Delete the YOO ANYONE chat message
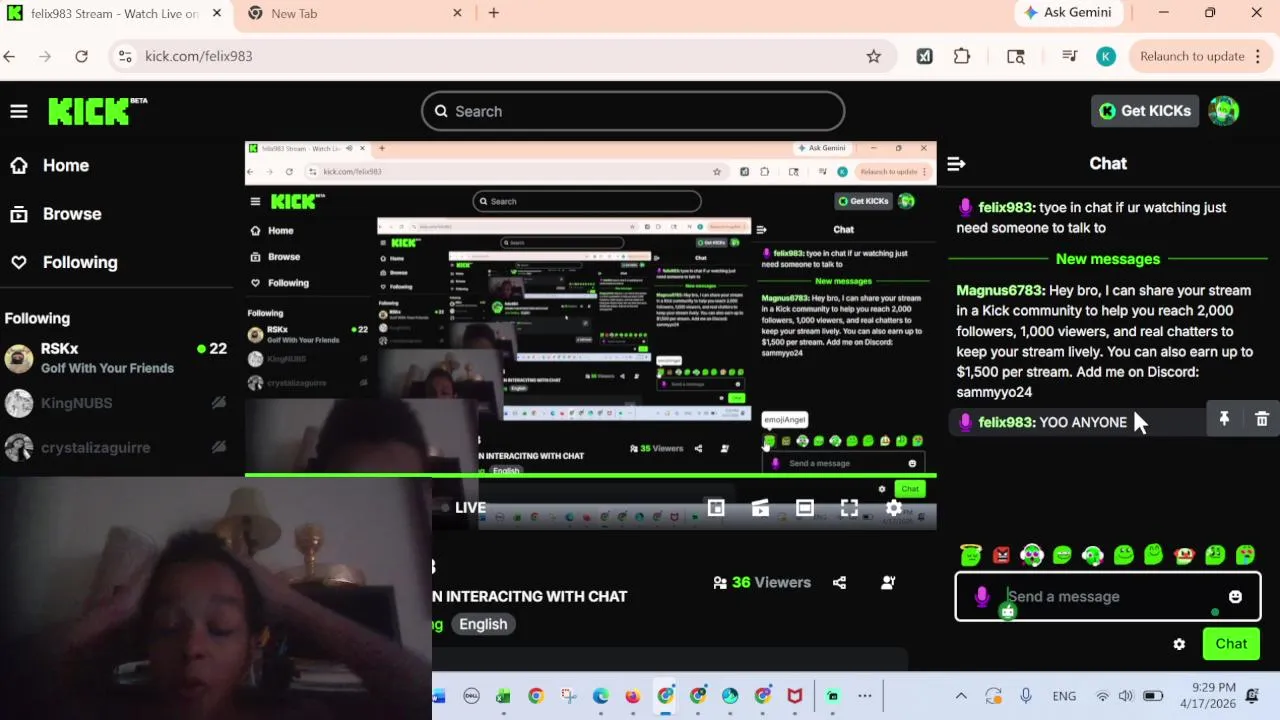This screenshot has width=1280, height=720. point(1262,420)
